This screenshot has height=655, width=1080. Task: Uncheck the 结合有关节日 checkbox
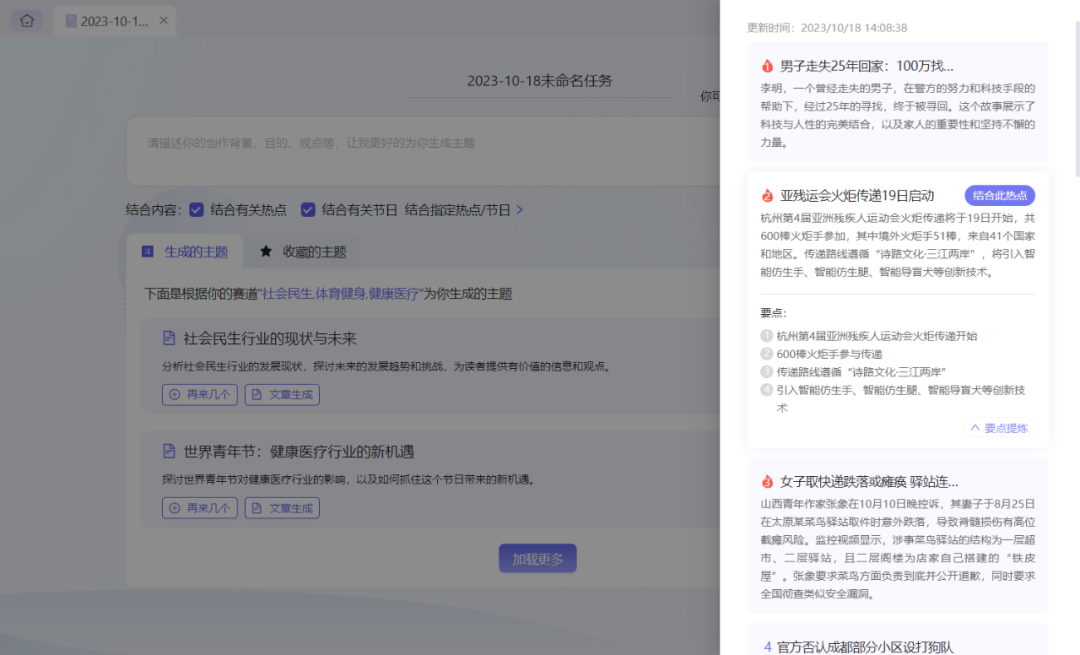(311, 210)
